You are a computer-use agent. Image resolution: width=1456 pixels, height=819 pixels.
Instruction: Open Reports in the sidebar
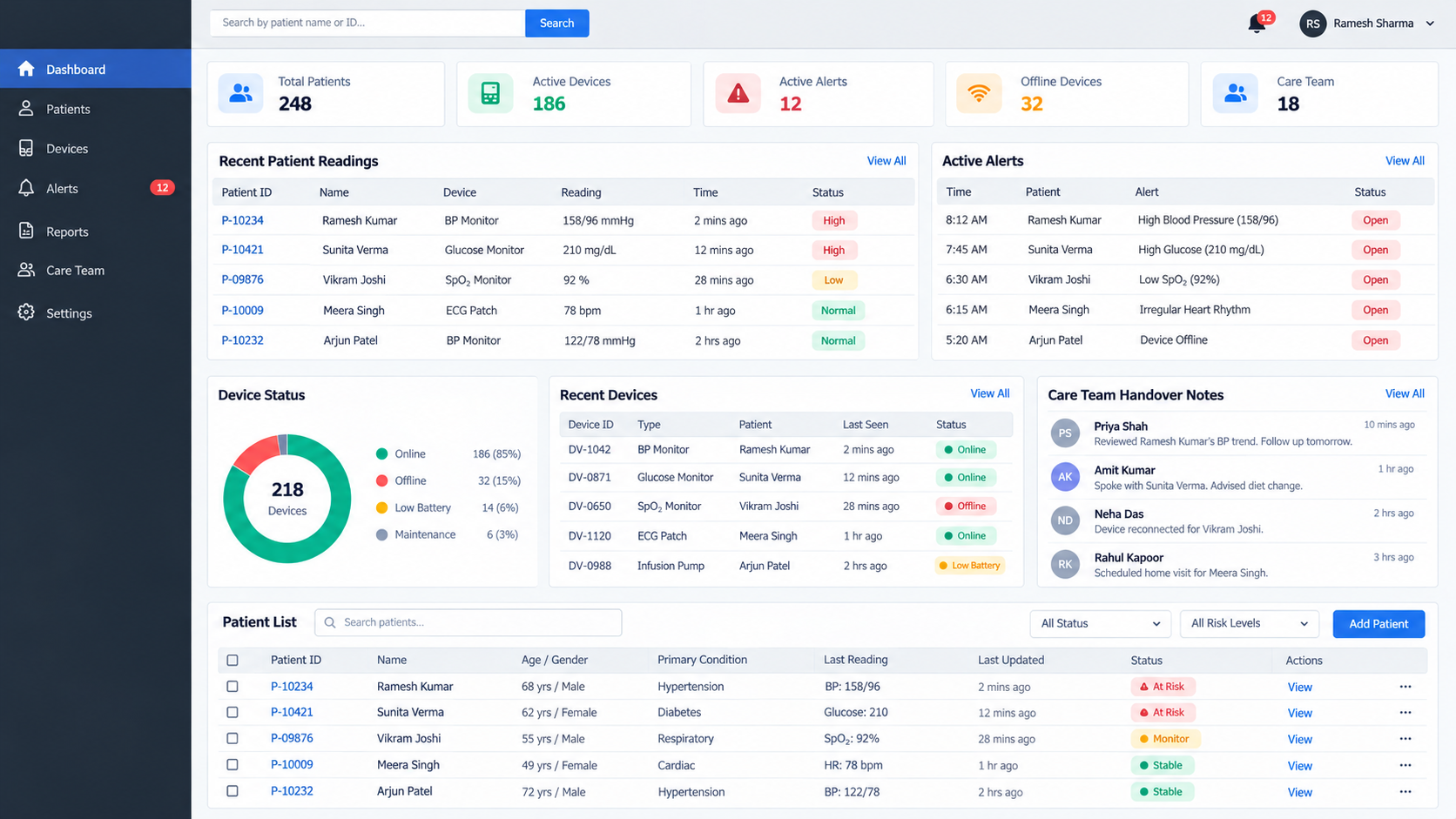pos(96,232)
